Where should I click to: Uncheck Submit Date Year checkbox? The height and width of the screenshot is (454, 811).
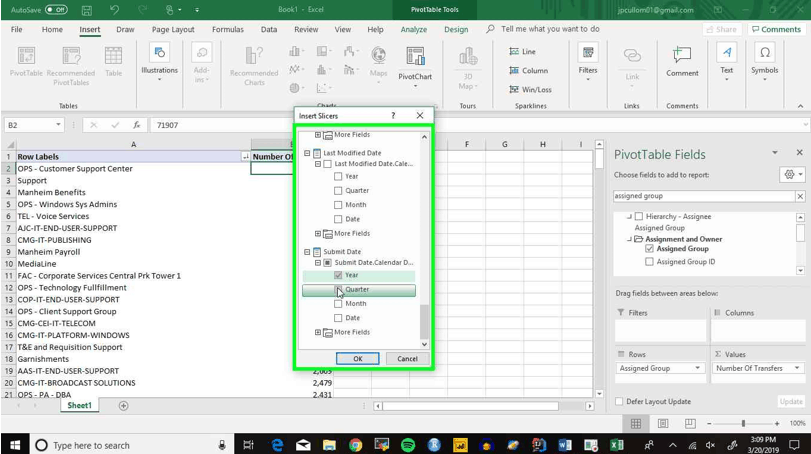click(338, 275)
